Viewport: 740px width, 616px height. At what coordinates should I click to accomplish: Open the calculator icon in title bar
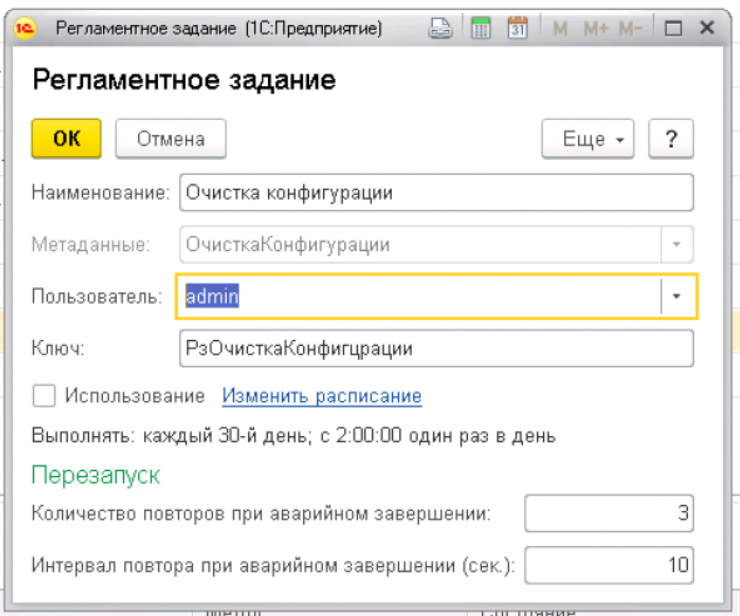point(481,28)
